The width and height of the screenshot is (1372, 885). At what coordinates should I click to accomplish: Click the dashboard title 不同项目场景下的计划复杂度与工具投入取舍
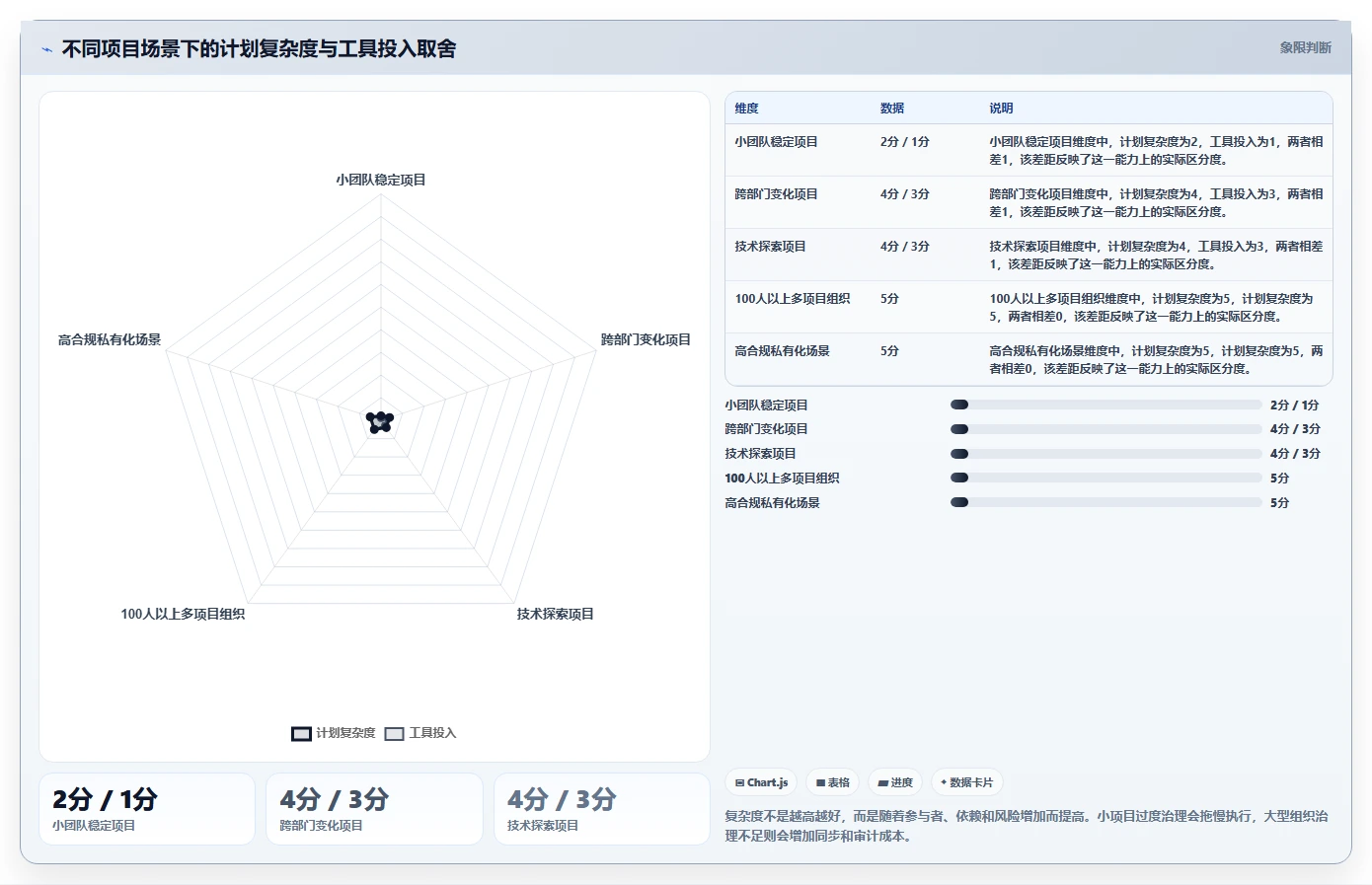click(259, 48)
